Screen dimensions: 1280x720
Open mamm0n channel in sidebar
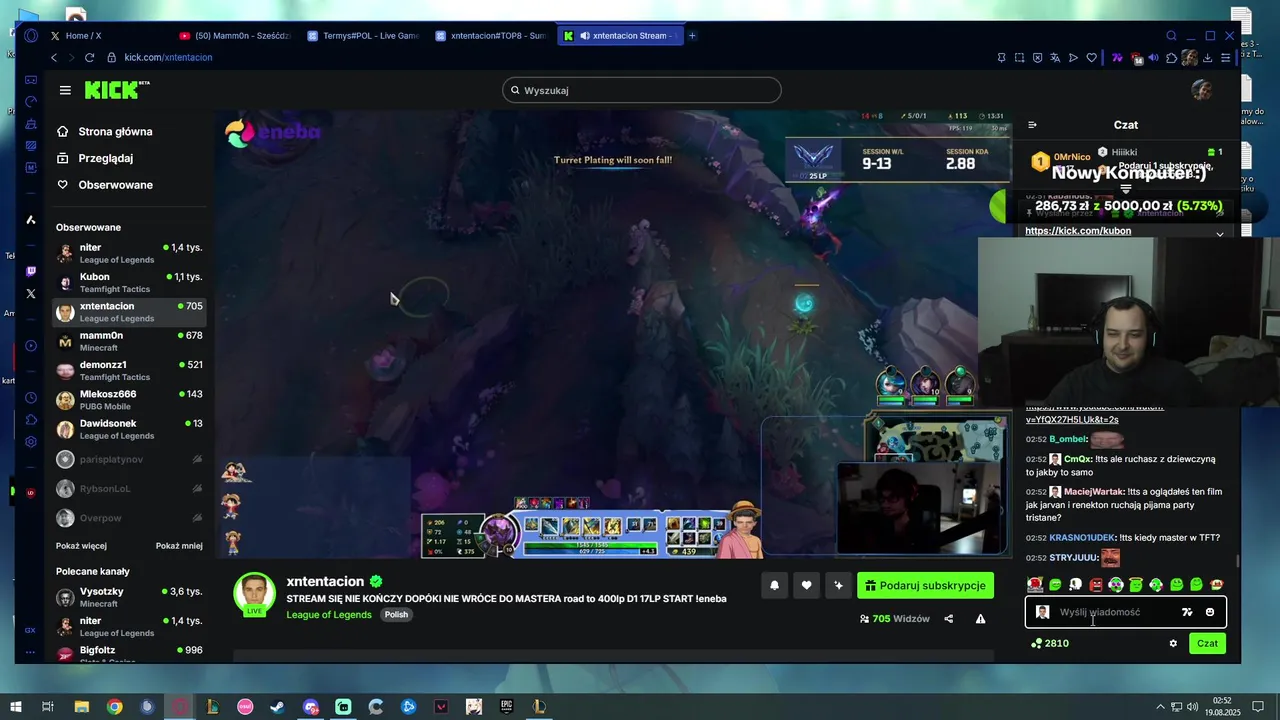coord(129,341)
